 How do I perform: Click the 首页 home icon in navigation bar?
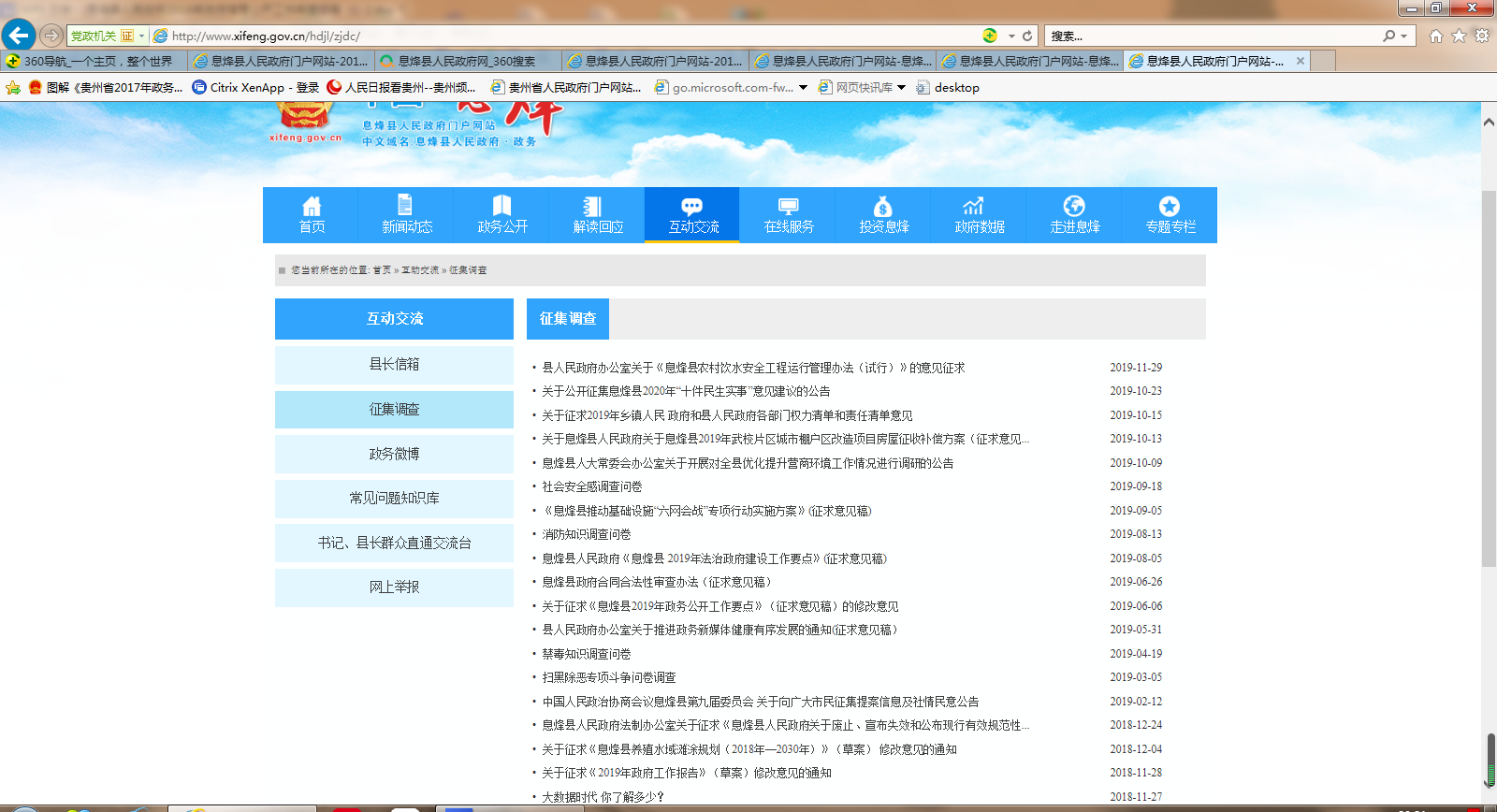tap(312, 207)
